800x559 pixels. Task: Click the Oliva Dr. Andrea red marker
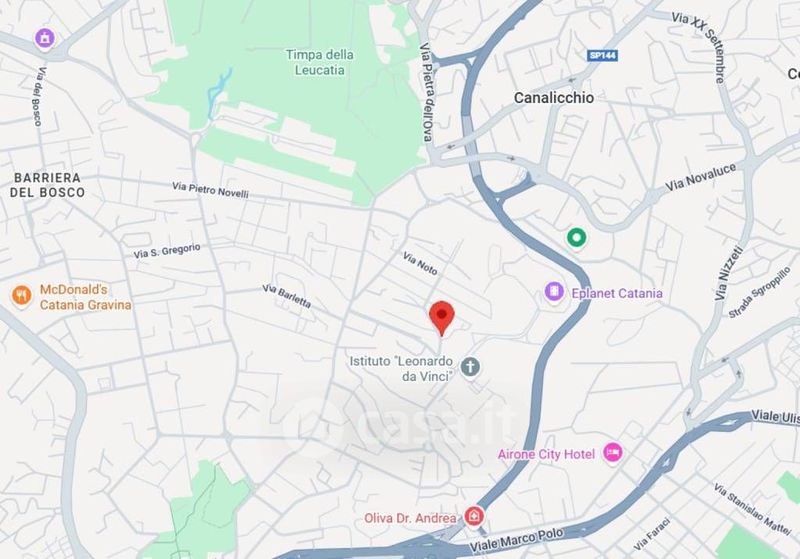tap(474, 516)
